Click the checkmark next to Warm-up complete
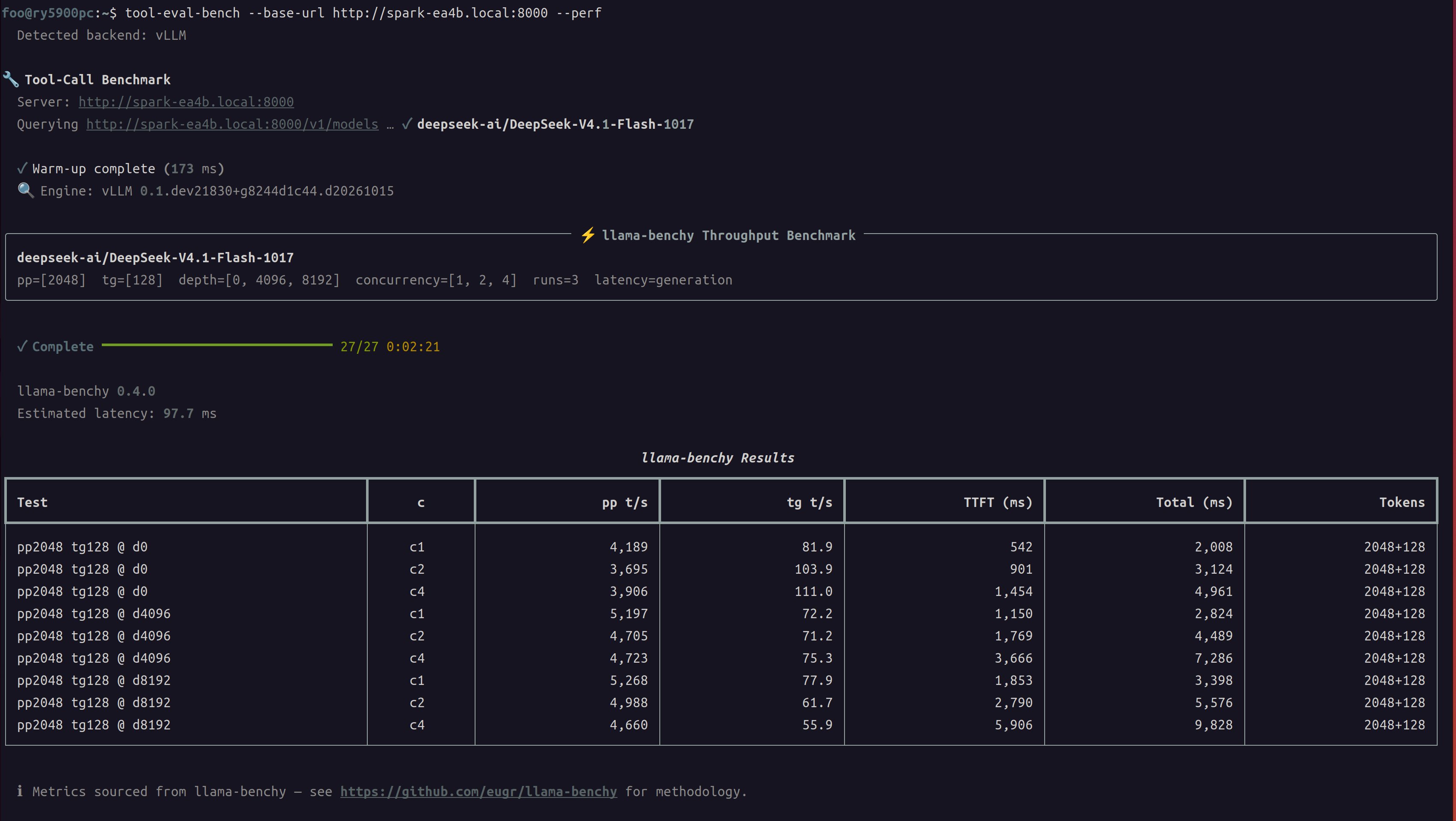Image resolution: width=1456 pixels, height=821 pixels. pyautogui.click(x=22, y=169)
